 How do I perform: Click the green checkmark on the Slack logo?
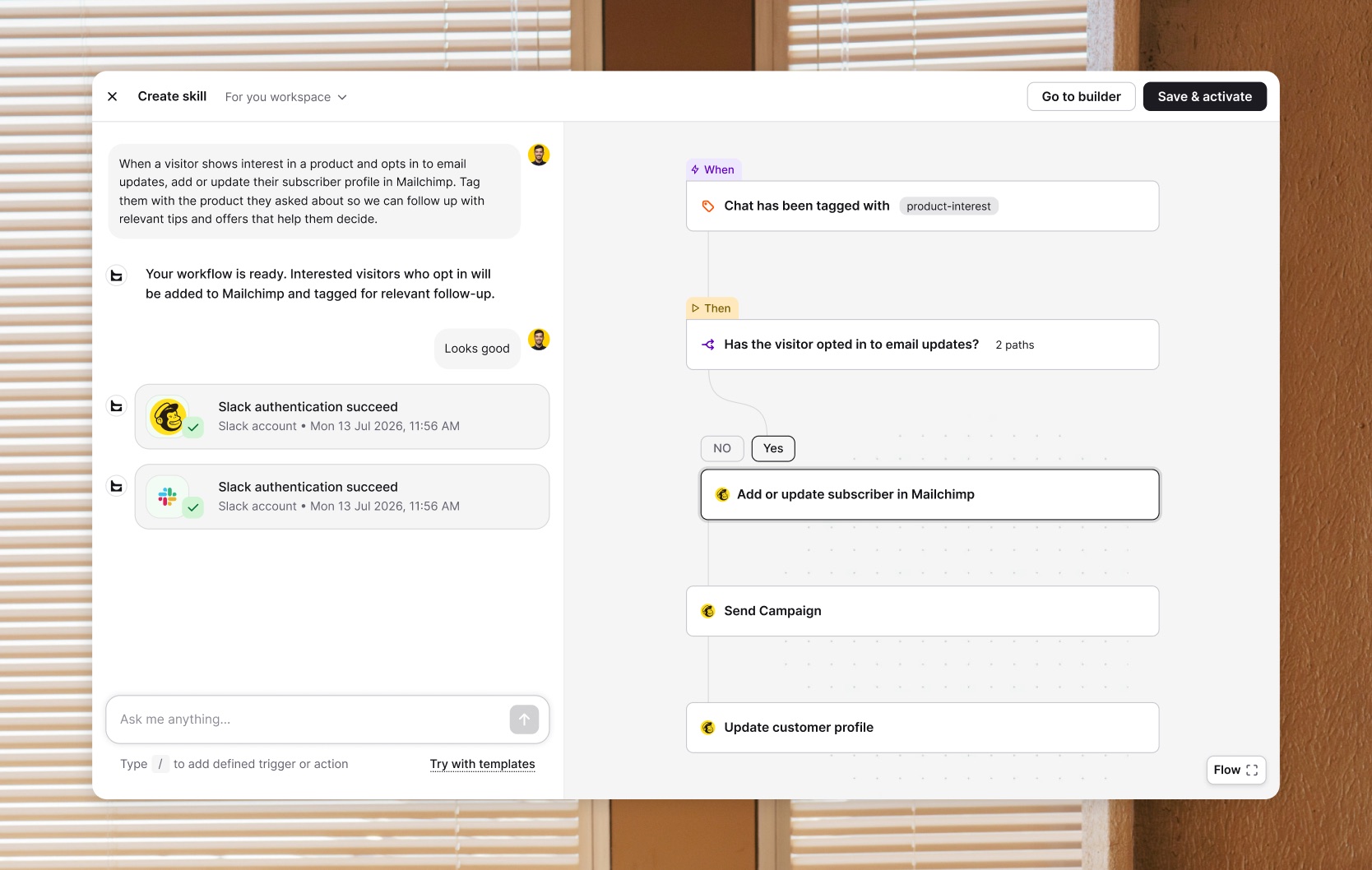193,507
